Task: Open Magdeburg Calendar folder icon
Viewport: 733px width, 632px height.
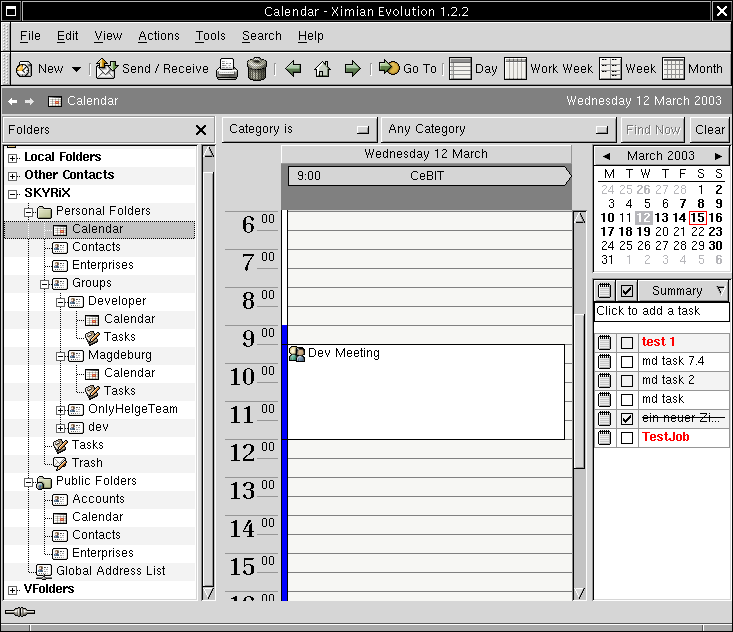Action: pyautogui.click(x=92, y=373)
